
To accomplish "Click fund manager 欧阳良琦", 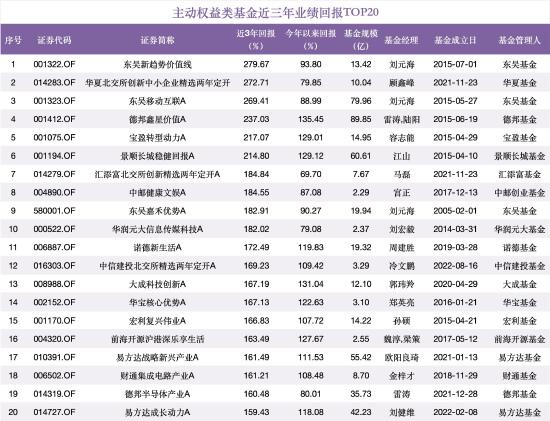I will click(402, 357).
